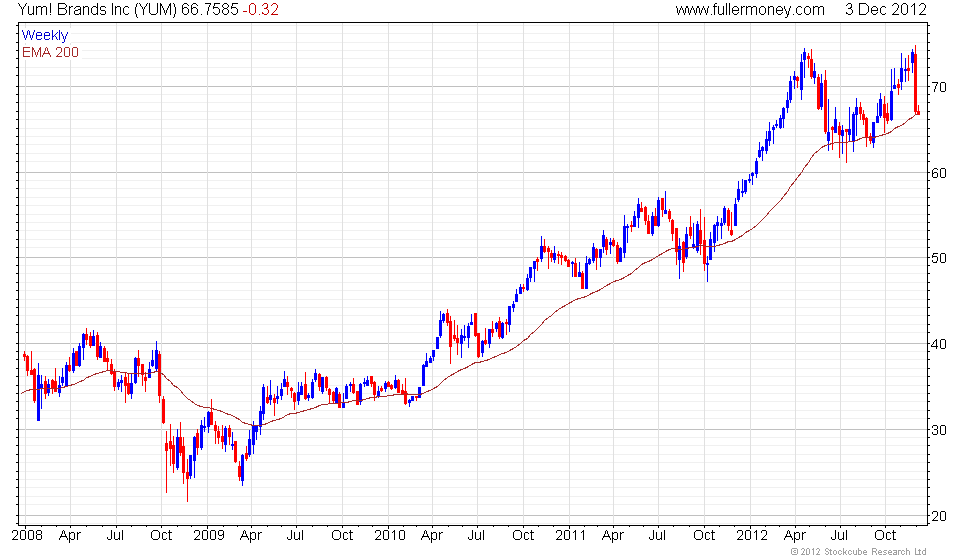Click the date '3 Dec 2012'

pyautogui.click(x=886, y=9)
